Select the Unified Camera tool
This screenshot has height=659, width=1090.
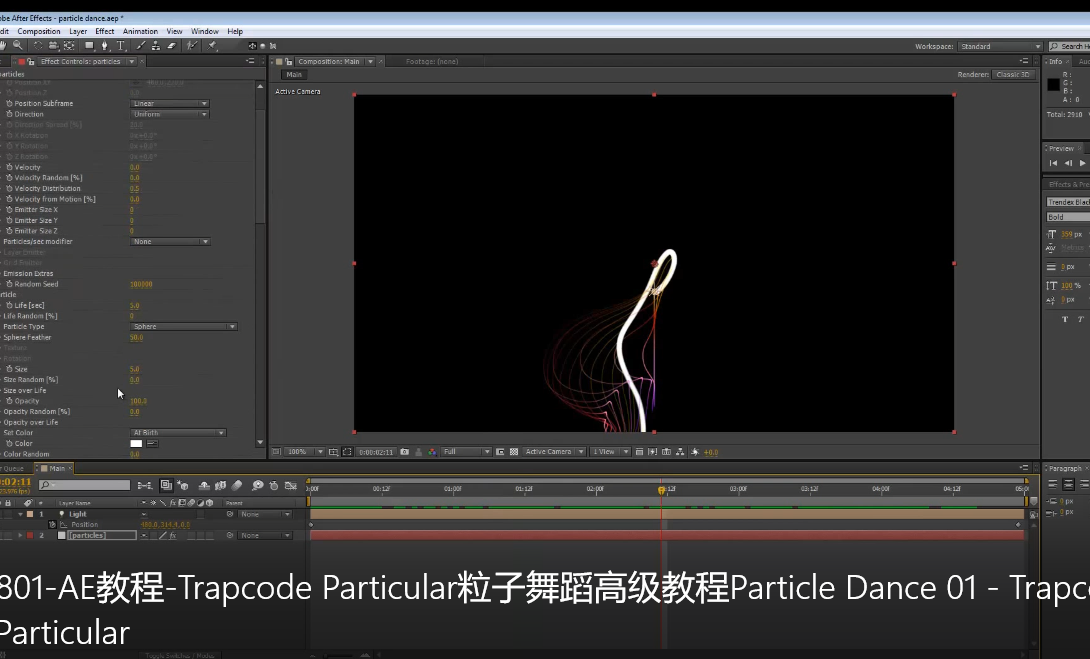pyautogui.click(x=54, y=46)
